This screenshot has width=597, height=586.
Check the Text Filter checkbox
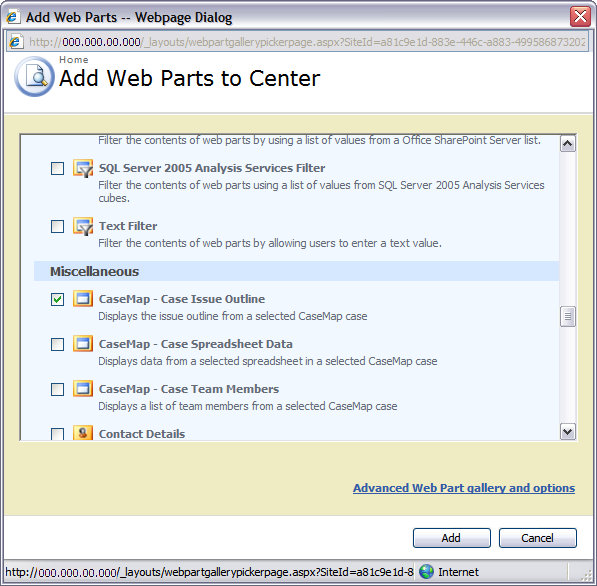pos(57,226)
